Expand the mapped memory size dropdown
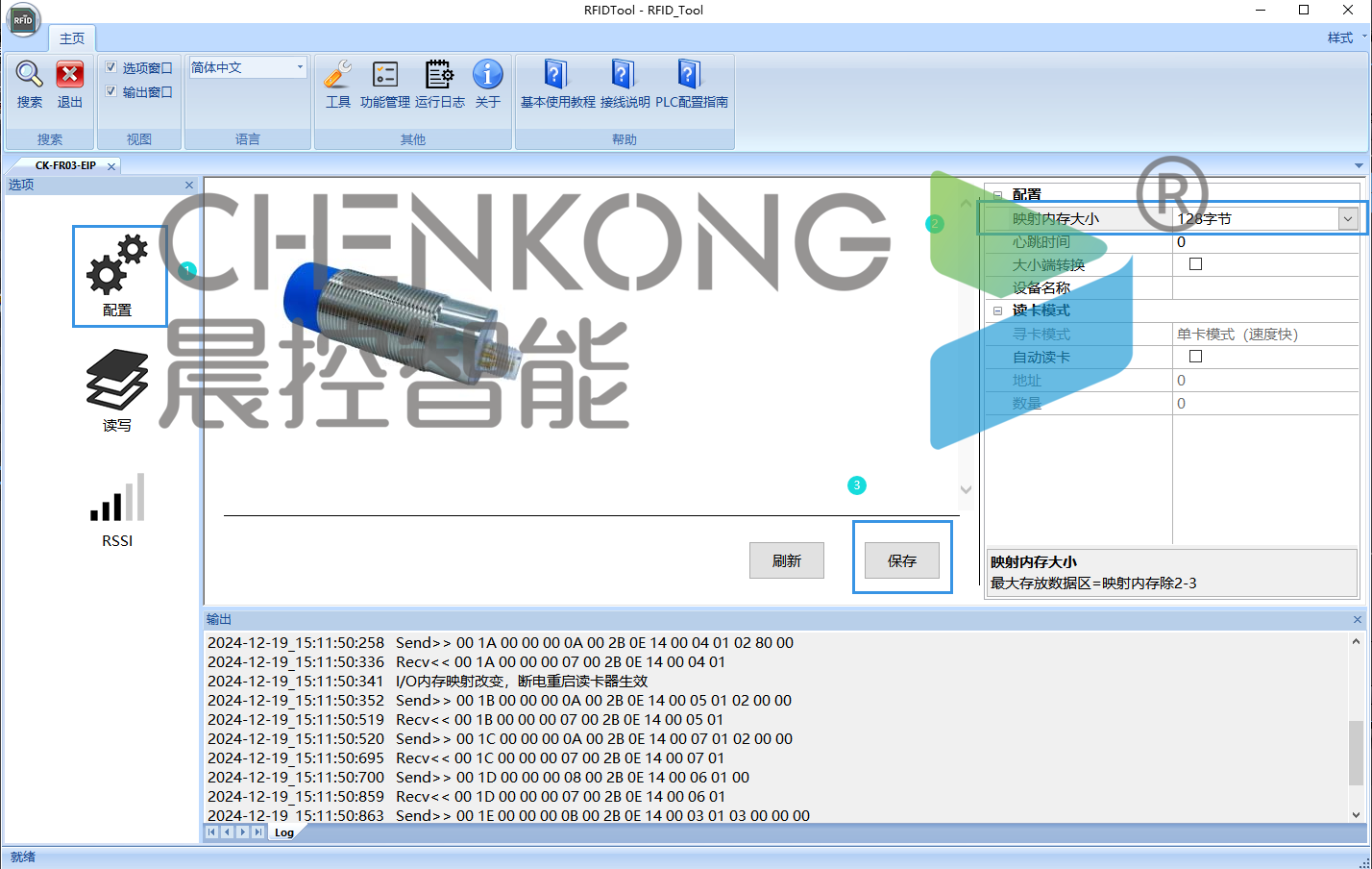 1347,219
